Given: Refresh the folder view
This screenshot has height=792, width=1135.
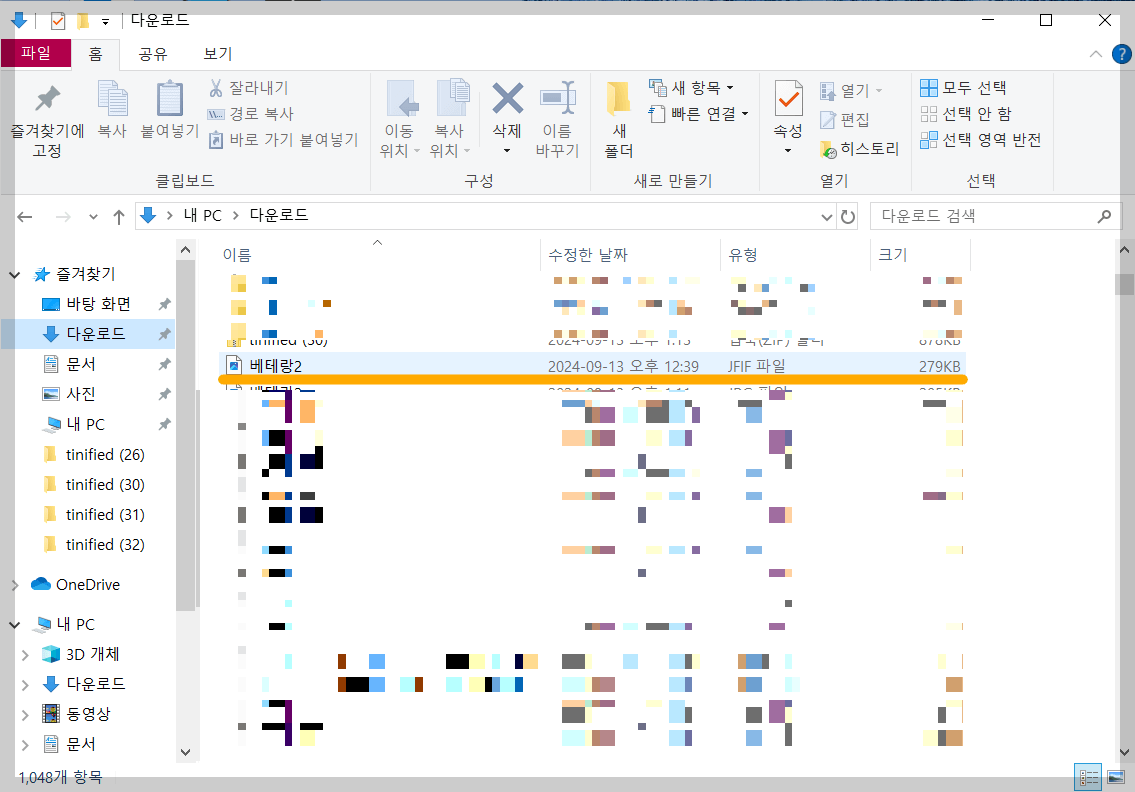Looking at the screenshot, I should click(x=848, y=216).
